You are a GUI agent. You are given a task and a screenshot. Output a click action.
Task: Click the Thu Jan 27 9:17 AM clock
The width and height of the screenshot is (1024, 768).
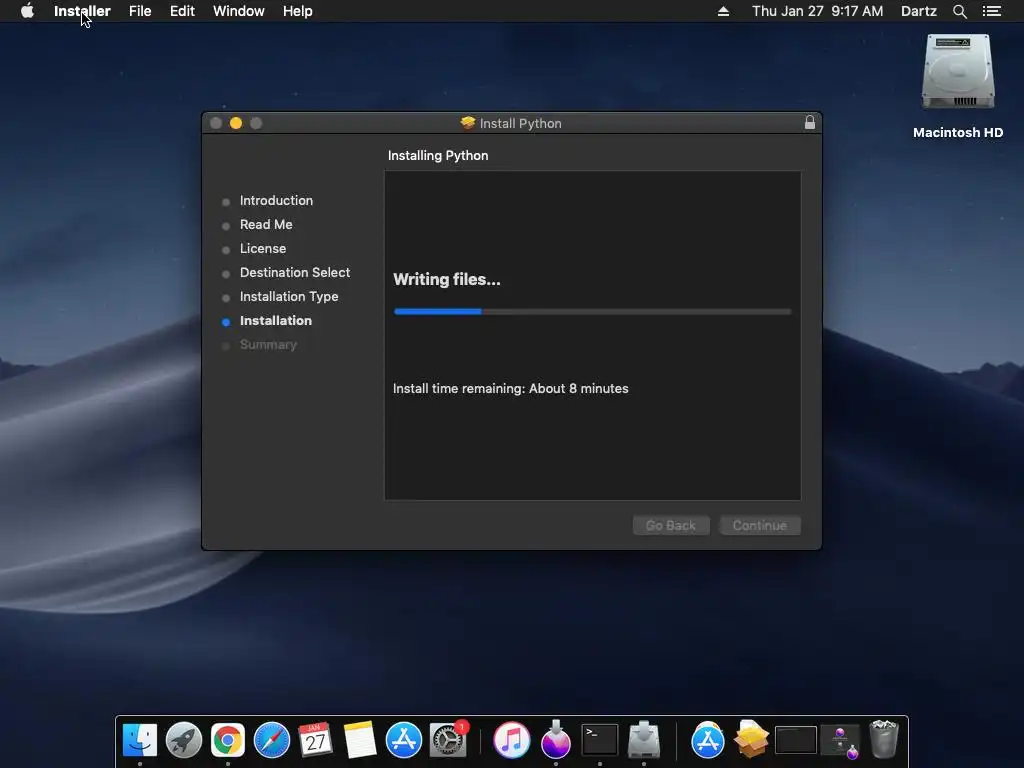pos(818,11)
